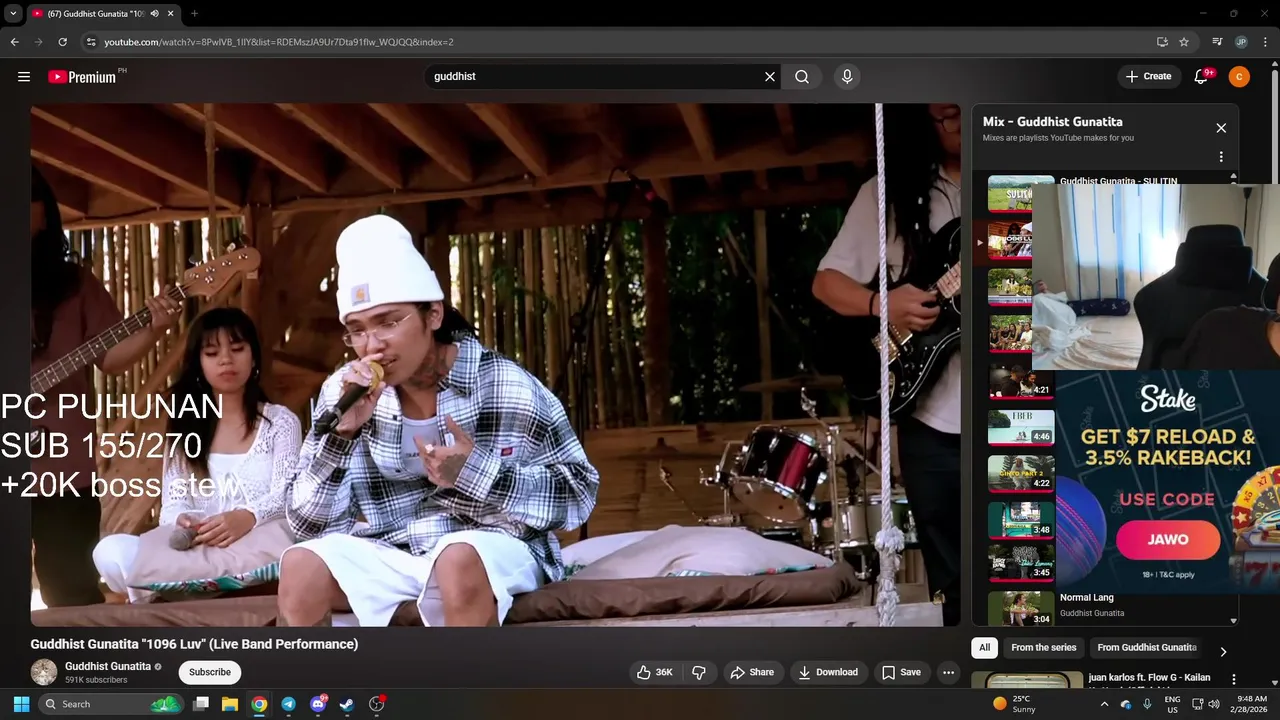Open juan karlos ft. Flow G video thumbnail

(1027, 681)
